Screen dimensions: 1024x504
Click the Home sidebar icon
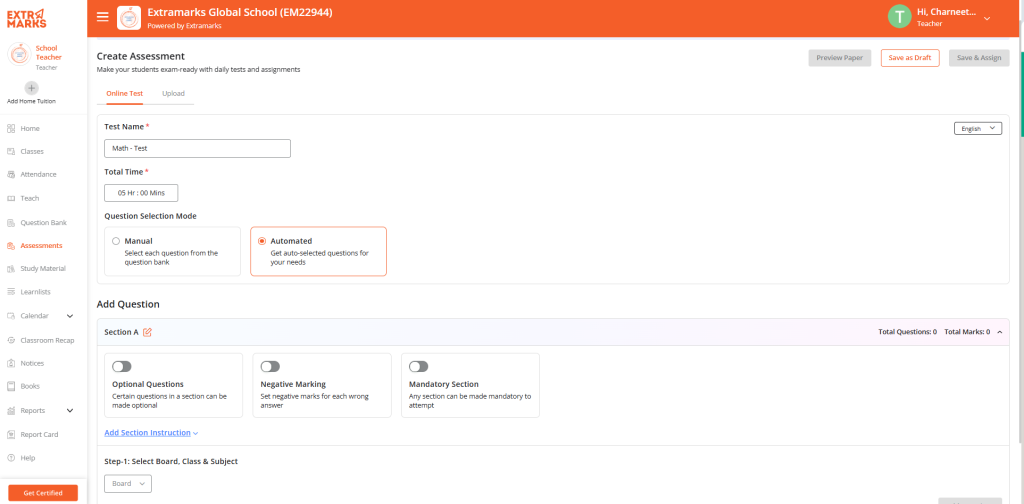click(x=11, y=129)
